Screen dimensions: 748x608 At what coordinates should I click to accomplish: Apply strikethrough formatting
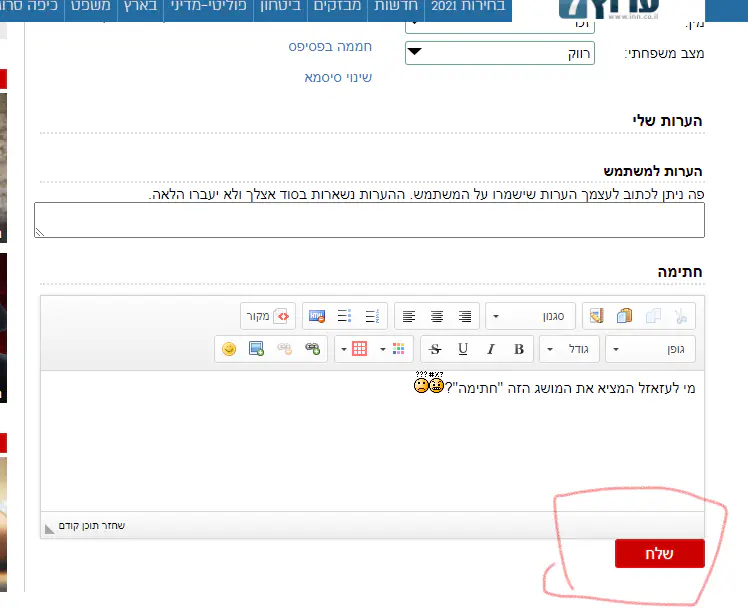click(x=434, y=349)
